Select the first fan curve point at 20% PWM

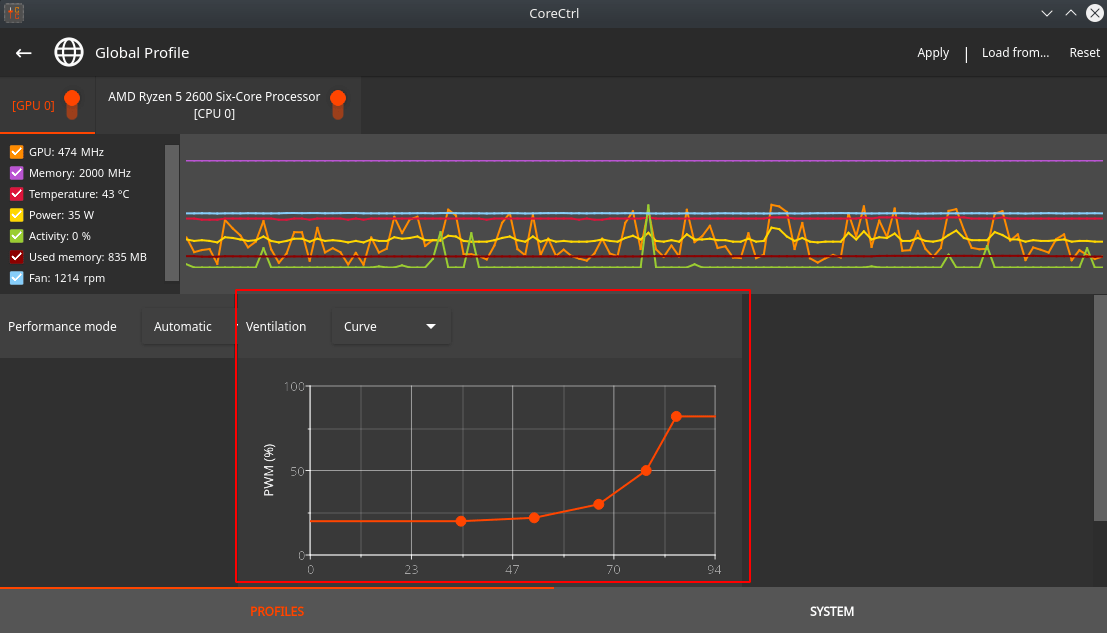pos(461,522)
